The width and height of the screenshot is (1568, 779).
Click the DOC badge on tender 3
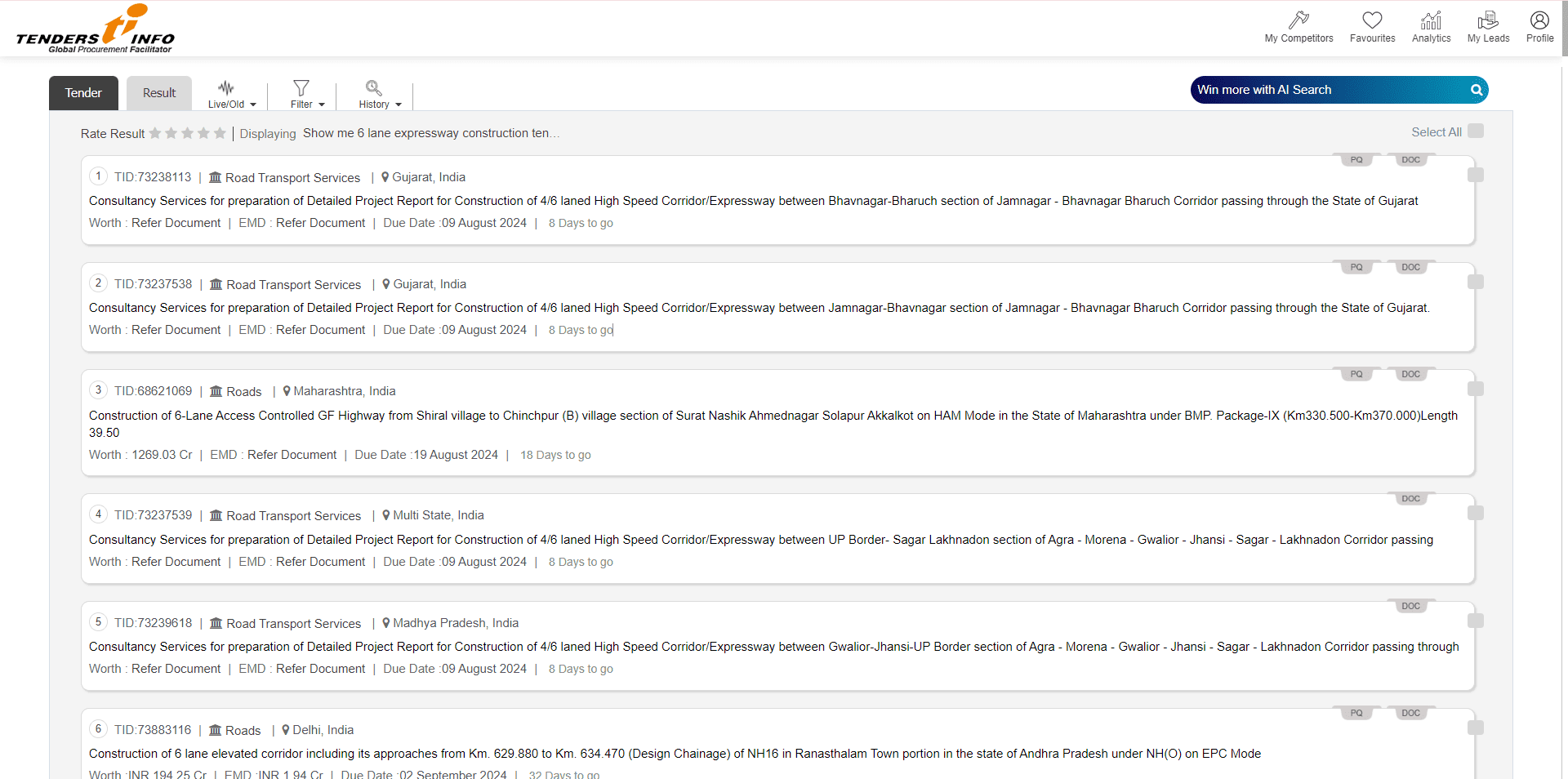(x=1410, y=375)
